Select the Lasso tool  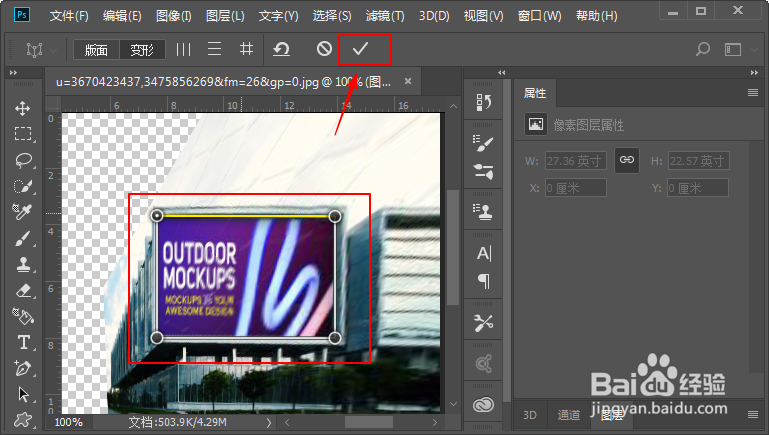click(x=23, y=160)
